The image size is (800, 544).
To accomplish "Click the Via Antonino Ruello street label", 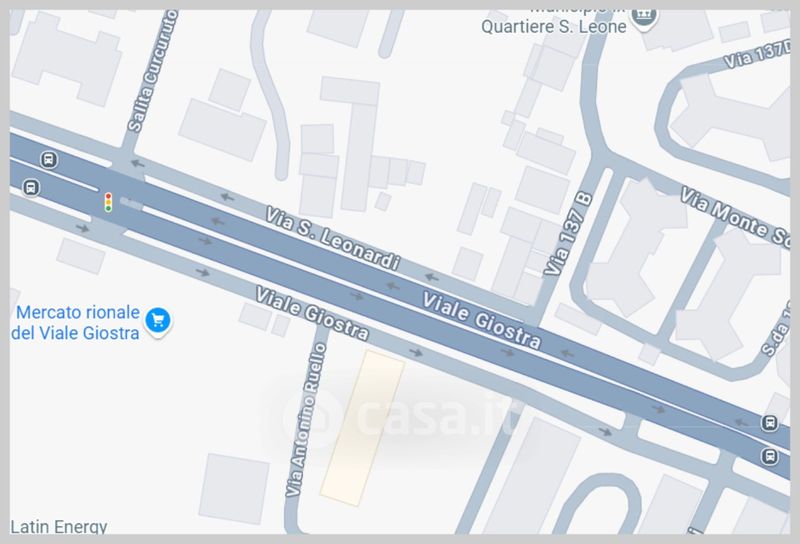I will pos(306,419).
